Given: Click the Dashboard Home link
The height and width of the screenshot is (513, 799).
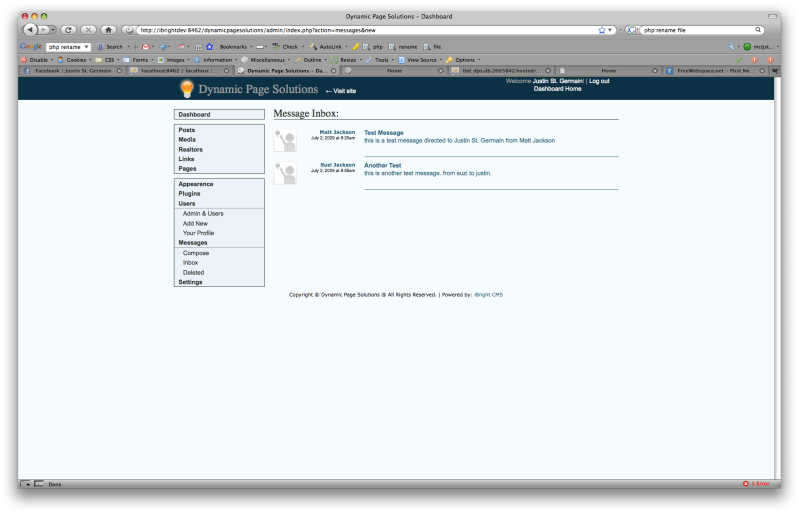Looking at the screenshot, I should [x=557, y=89].
